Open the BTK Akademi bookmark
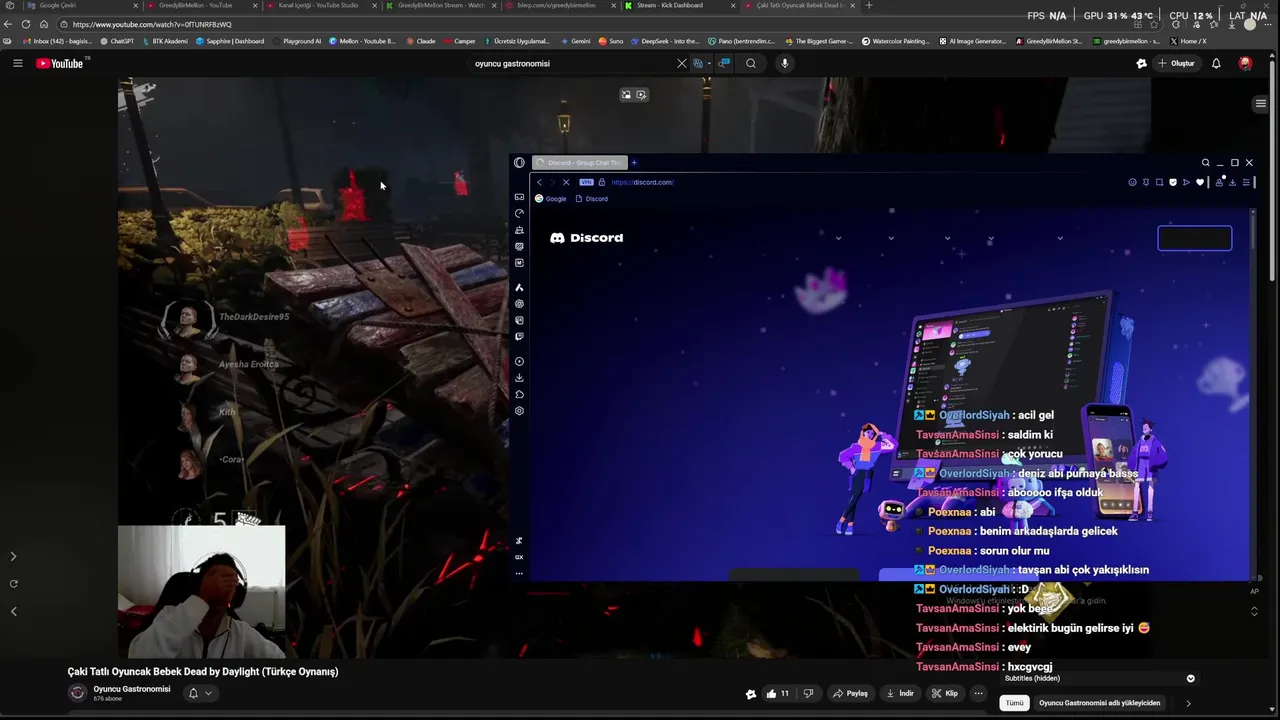 (165, 41)
